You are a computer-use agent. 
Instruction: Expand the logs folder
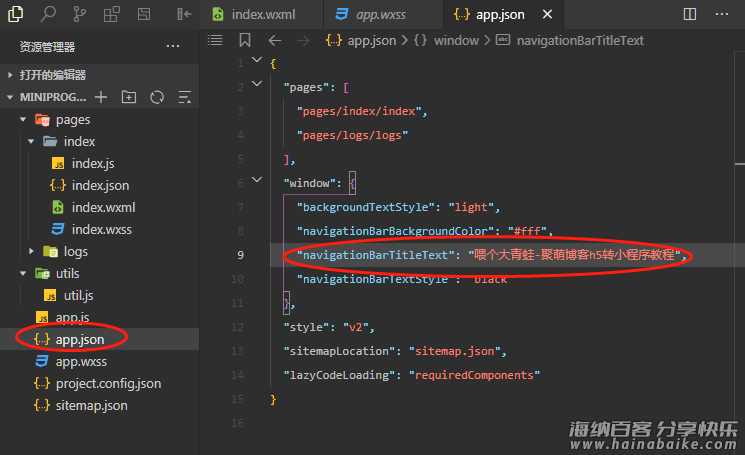click(31, 251)
